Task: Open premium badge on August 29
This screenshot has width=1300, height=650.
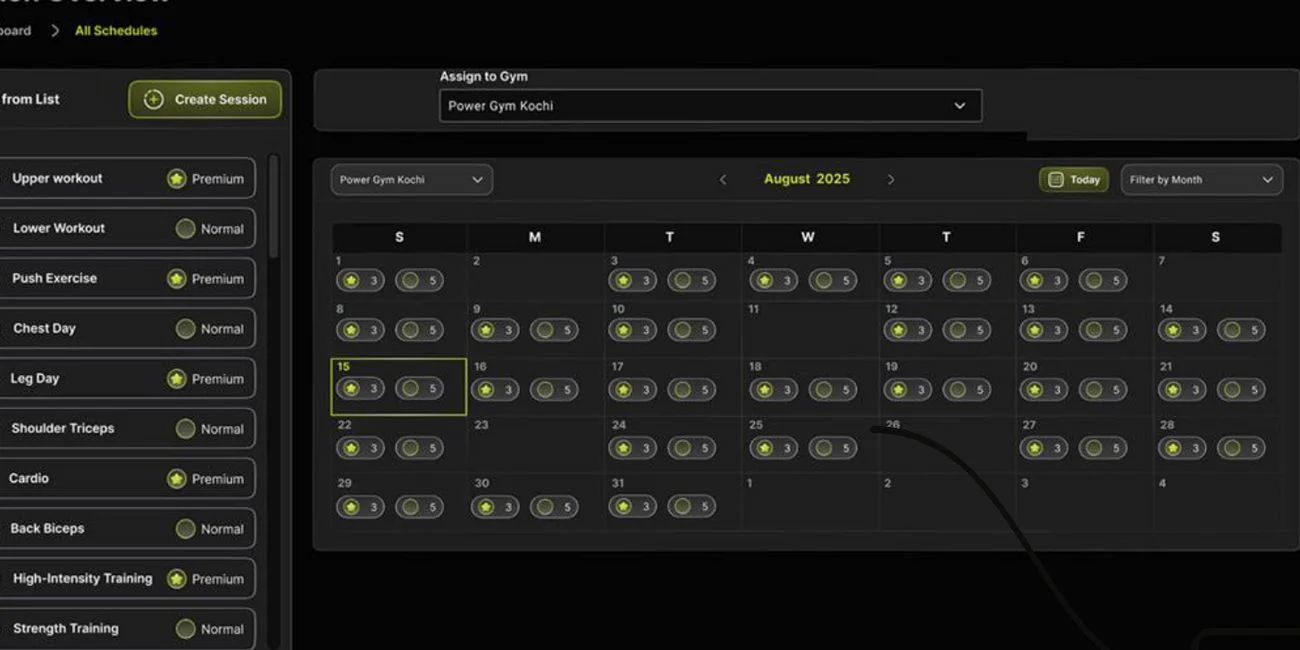Action: (360, 507)
